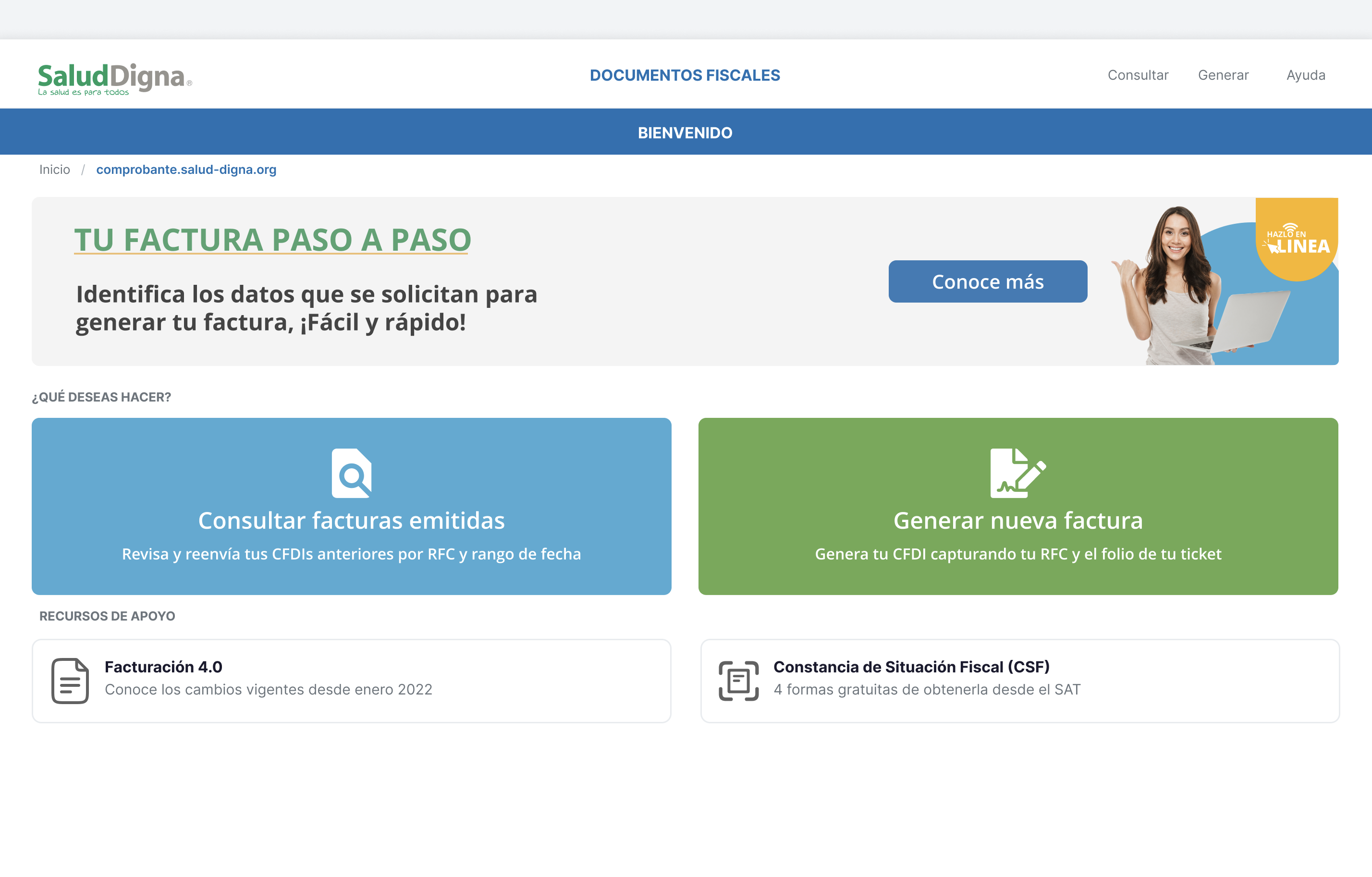
Task: Go to Inicio breadcrumb link
Action: tap(55, 170)
